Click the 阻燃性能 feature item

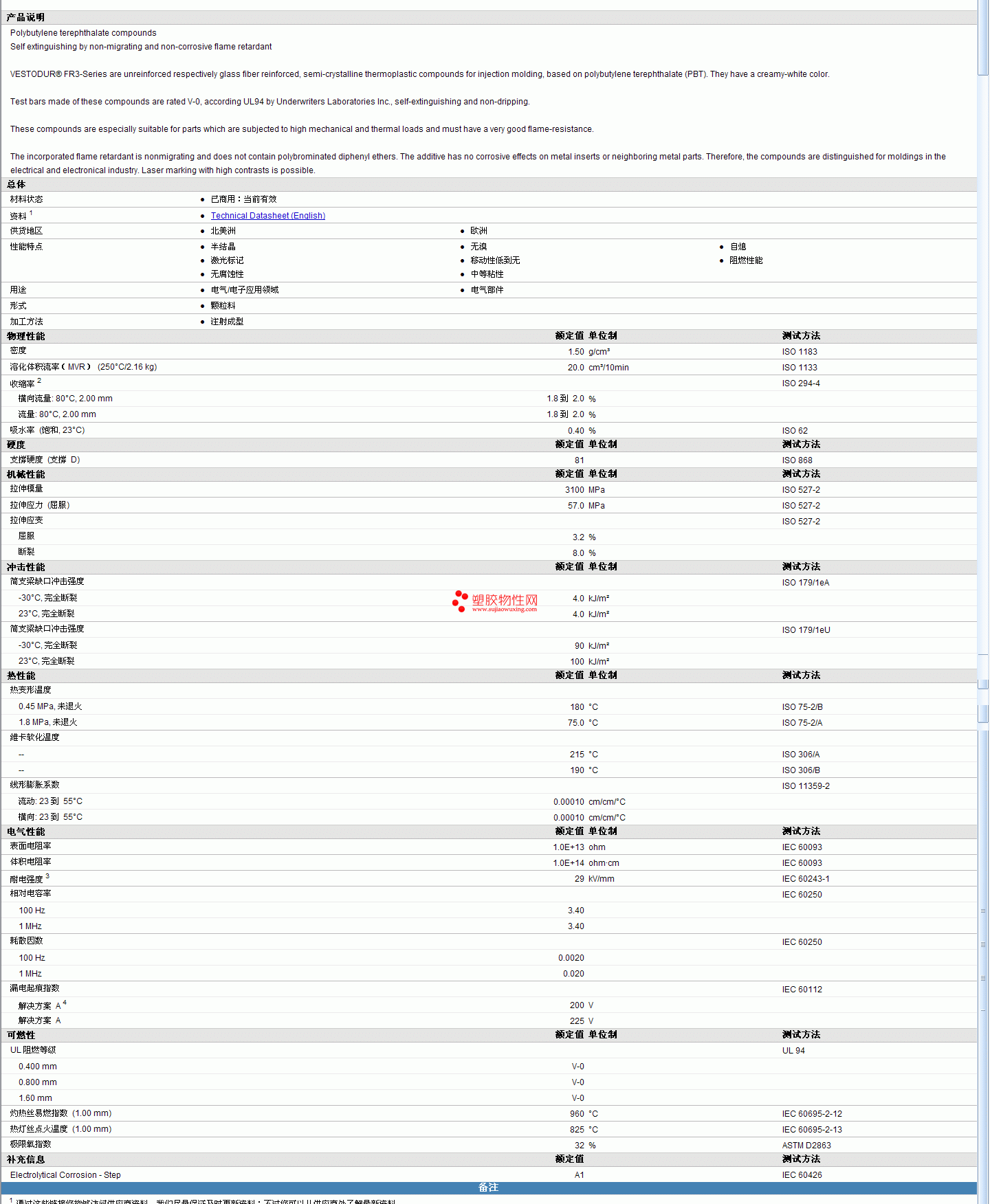pyautogui.click(x=746, y=260)
